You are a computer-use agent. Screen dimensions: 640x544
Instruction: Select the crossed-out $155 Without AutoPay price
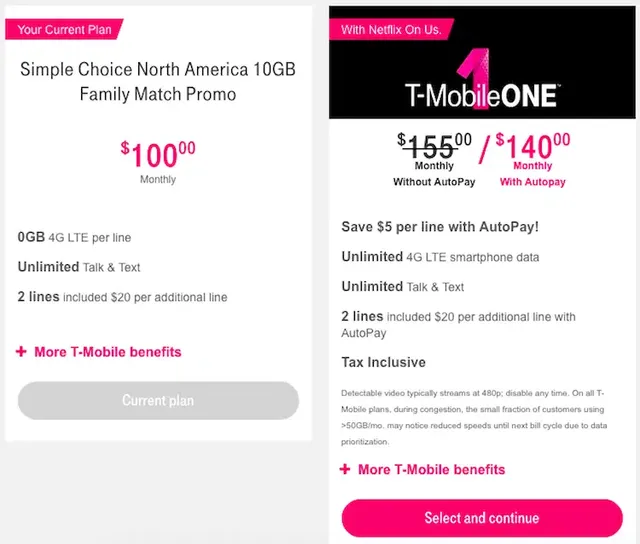coord(434,158)
